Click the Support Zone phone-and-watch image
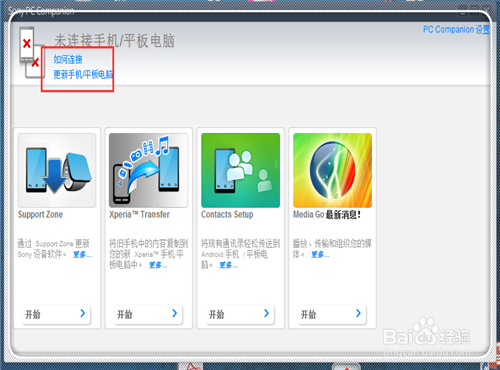 click(x=57, y=170)
